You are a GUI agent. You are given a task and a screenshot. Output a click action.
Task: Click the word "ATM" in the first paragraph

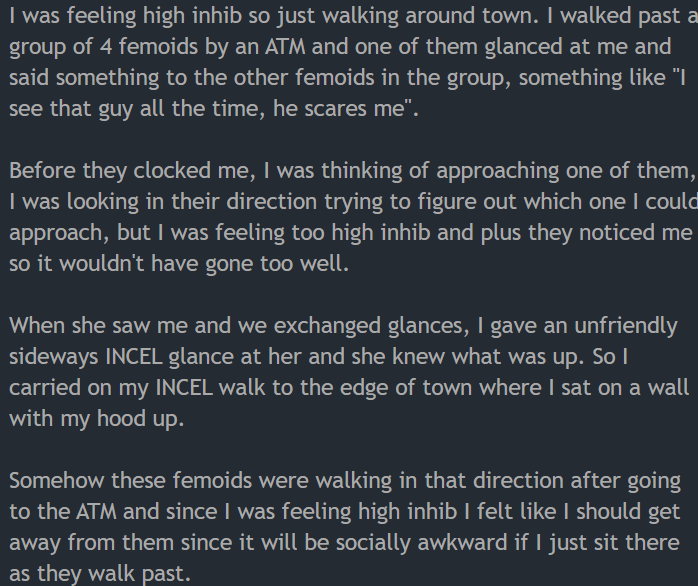(285, 46)
